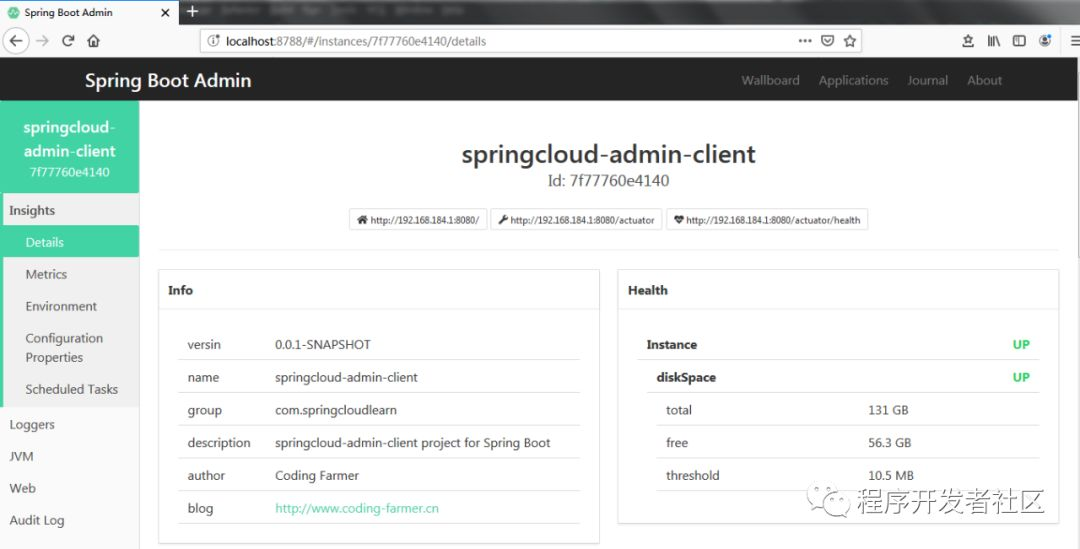The width and height of the screenshot is (1080, 549).
Task: Collapse the Insights sidebar section
Action: click(71, 210)
